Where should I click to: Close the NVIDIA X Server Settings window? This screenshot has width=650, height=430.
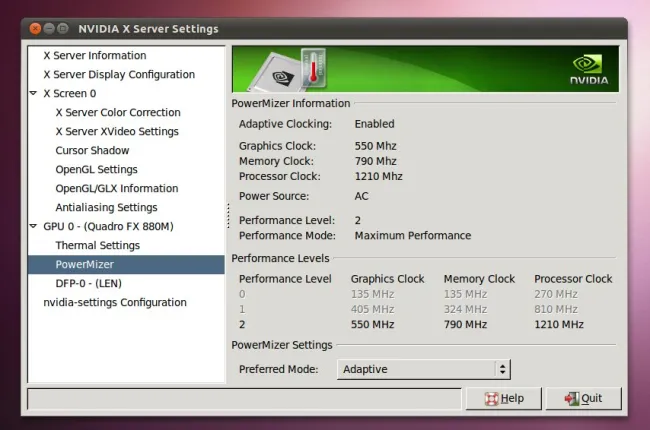tap(35, 29)
